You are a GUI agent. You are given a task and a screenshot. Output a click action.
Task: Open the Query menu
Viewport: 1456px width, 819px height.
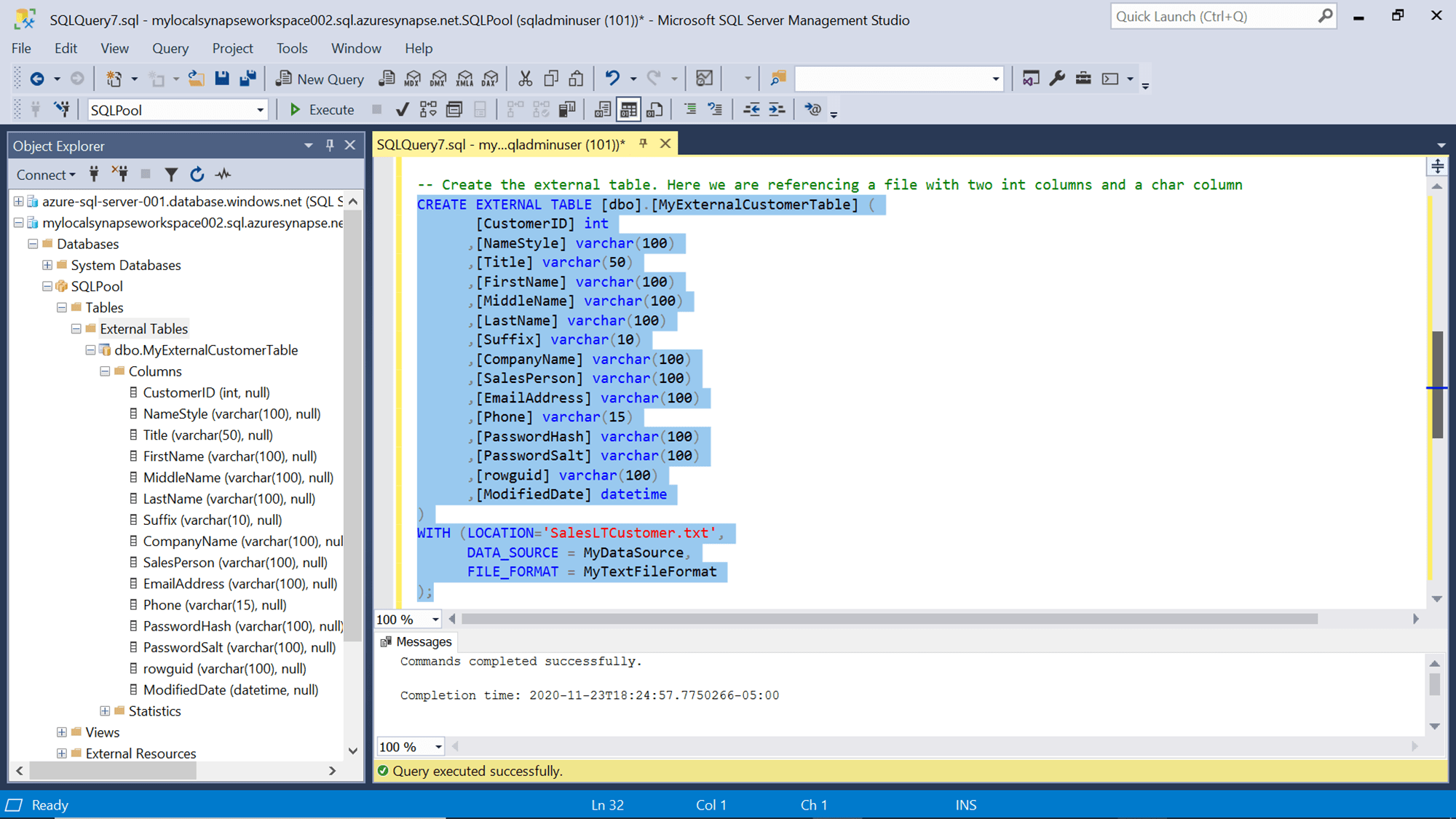coord(170,48)
